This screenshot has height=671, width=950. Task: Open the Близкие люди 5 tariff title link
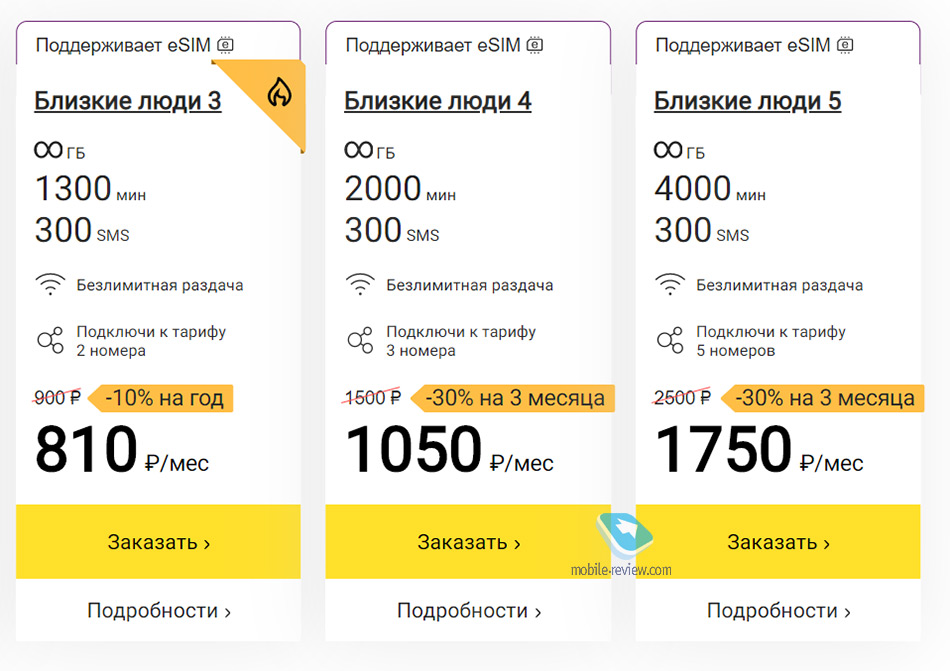pyautogui.click(x=748, y=101)
